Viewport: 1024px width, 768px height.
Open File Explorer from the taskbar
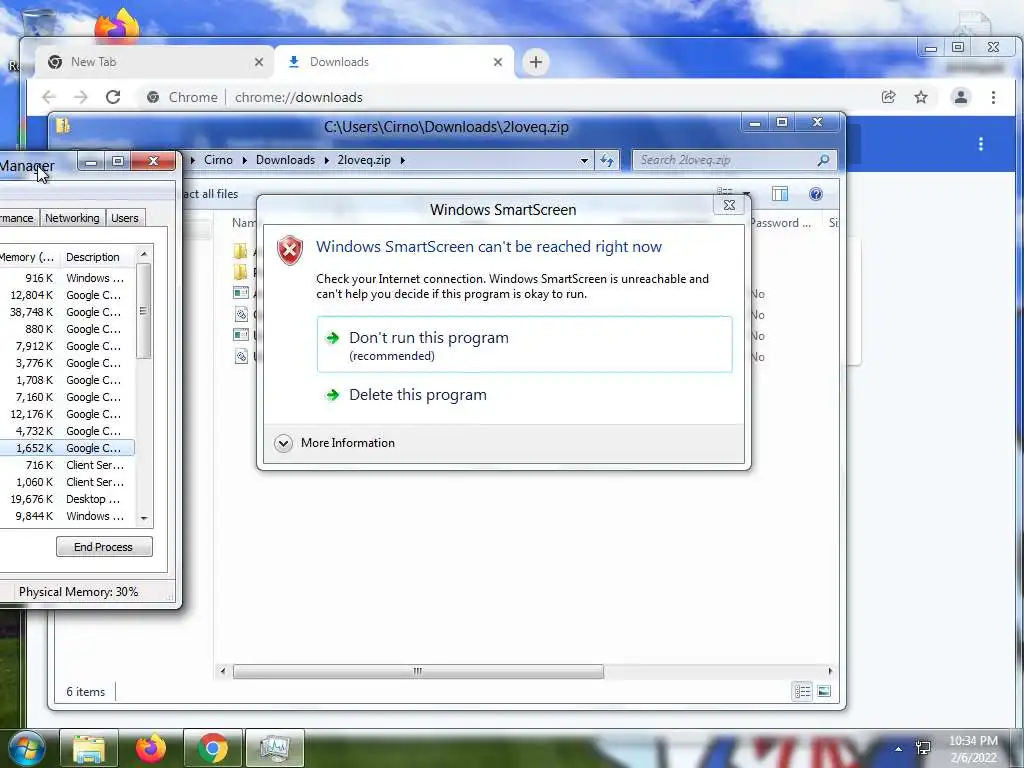89,748
